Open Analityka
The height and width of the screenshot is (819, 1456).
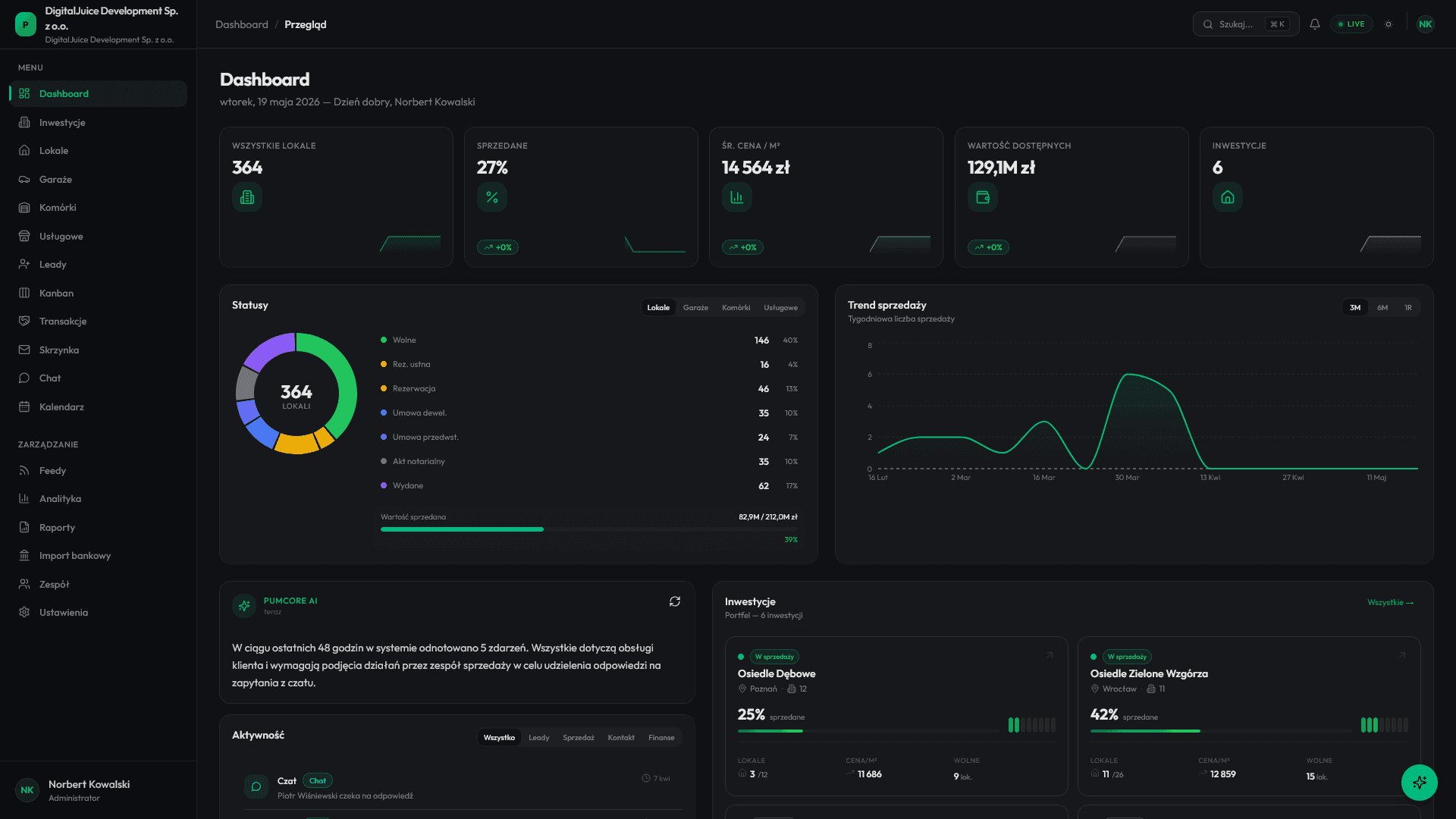pos(98,499)
